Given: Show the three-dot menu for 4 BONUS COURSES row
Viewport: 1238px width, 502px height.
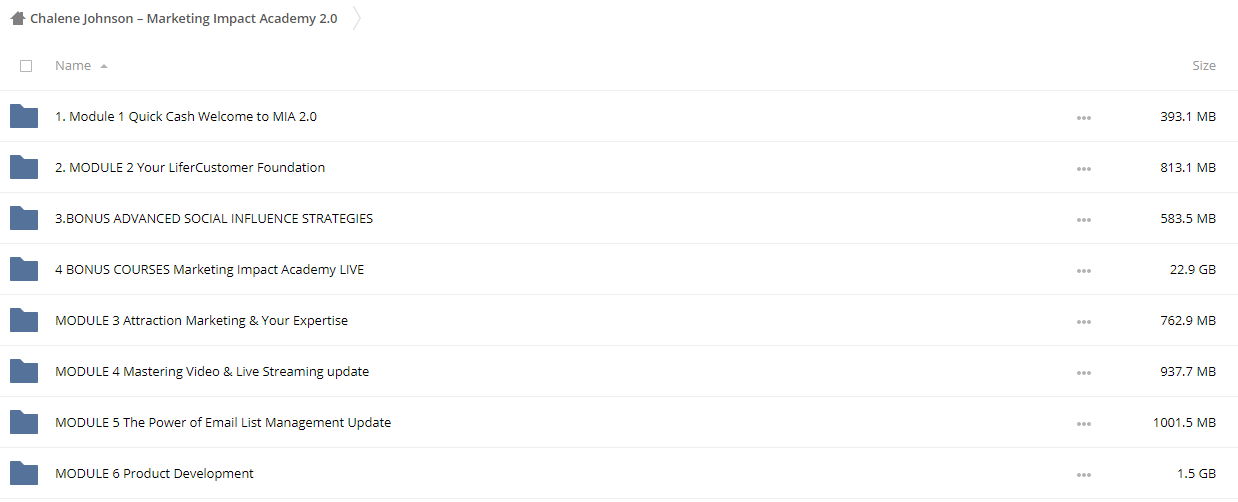Looking at the screenshot, I should 1084,271.
